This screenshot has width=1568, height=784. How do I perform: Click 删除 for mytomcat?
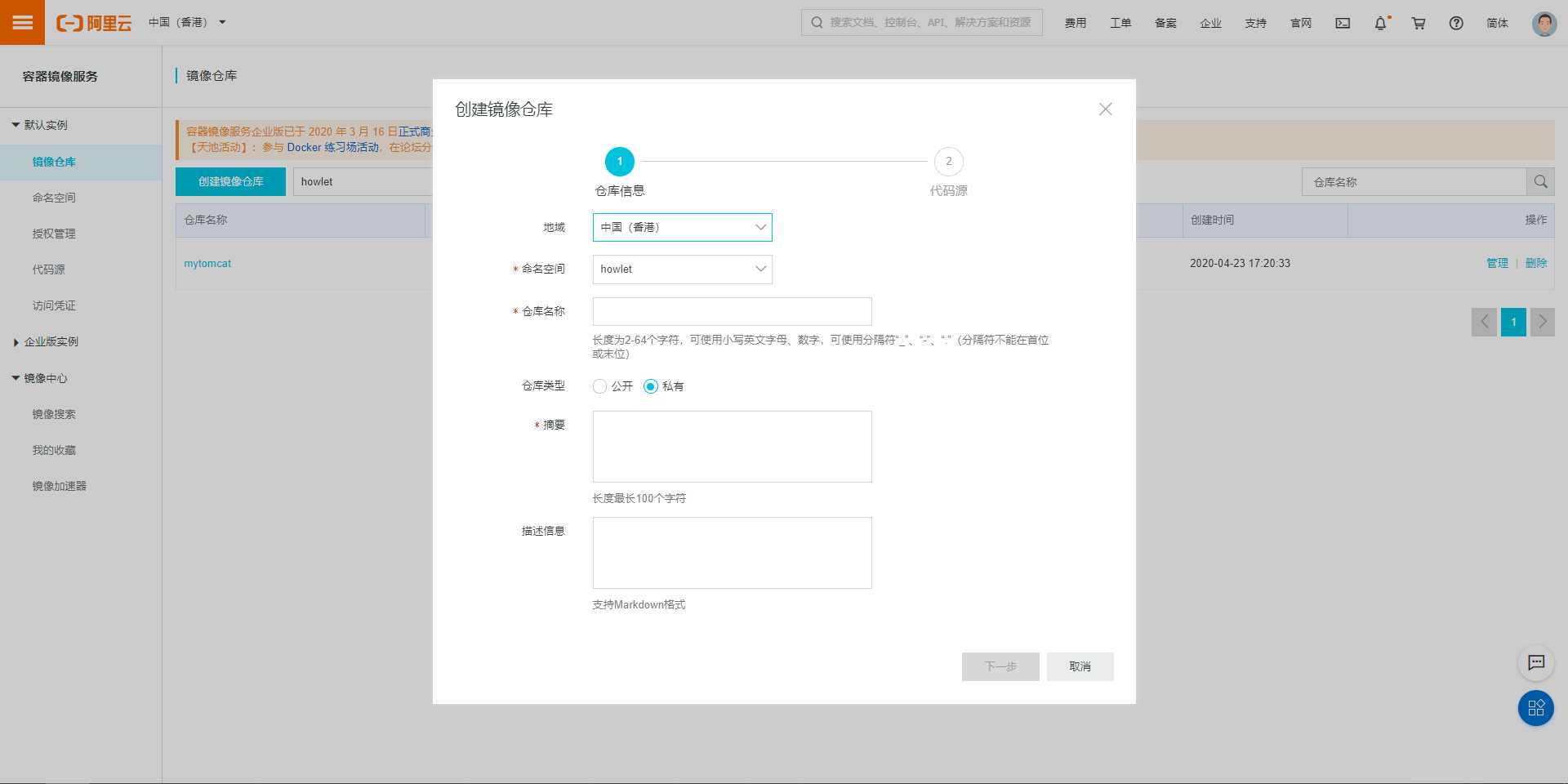(x=1536, y=263)
